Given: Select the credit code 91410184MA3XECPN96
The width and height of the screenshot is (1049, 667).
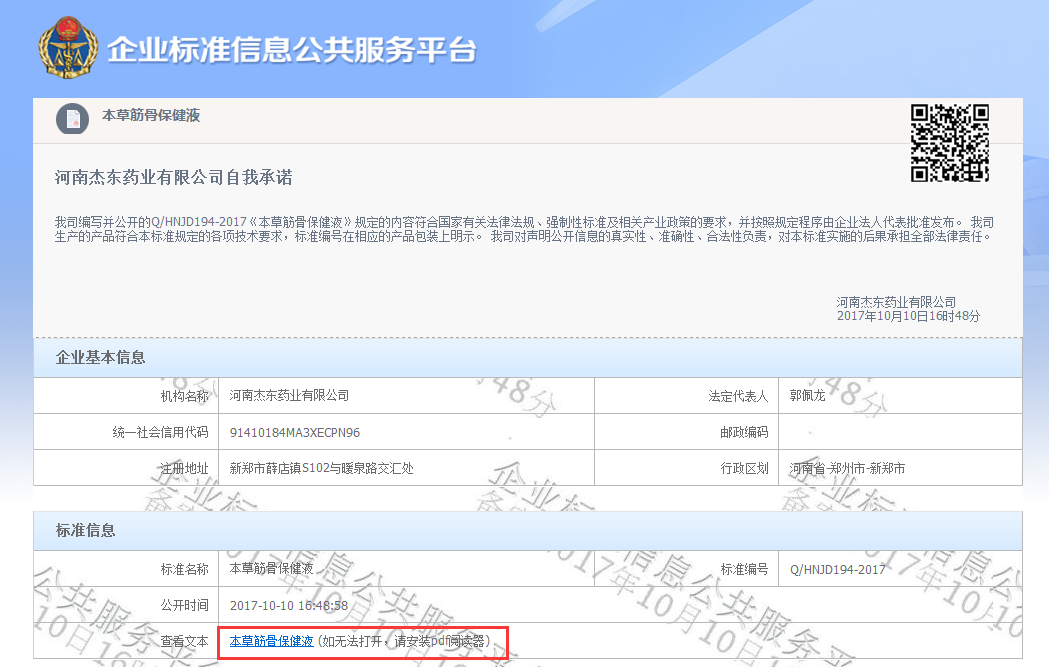Looking at the screenshot, I should [x=294, y=432].
